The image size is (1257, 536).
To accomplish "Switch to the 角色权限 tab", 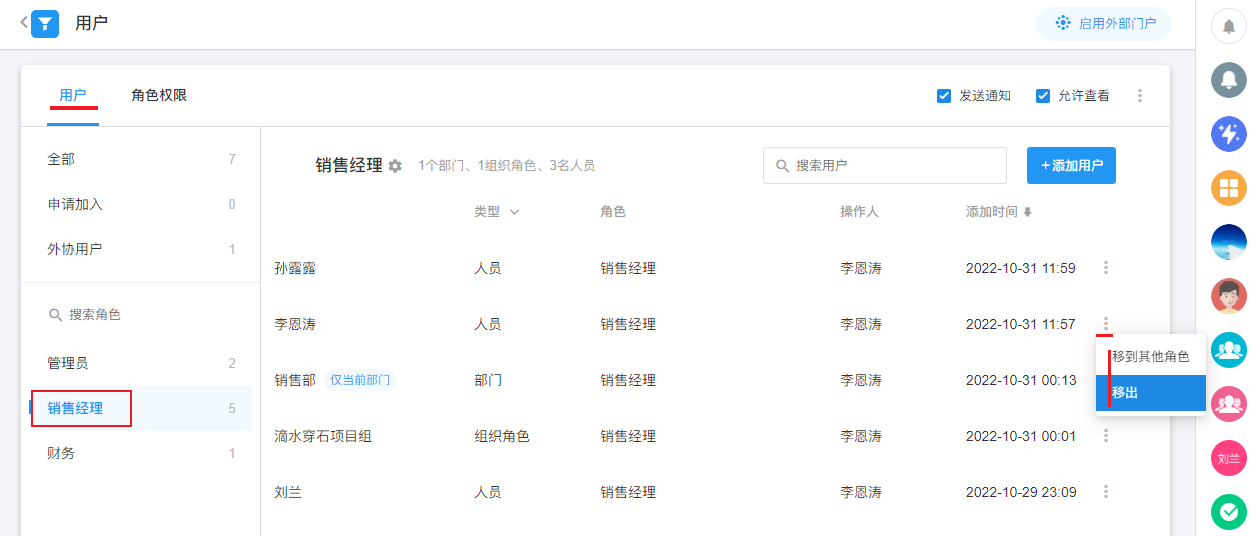I will [x=159, y=96].
